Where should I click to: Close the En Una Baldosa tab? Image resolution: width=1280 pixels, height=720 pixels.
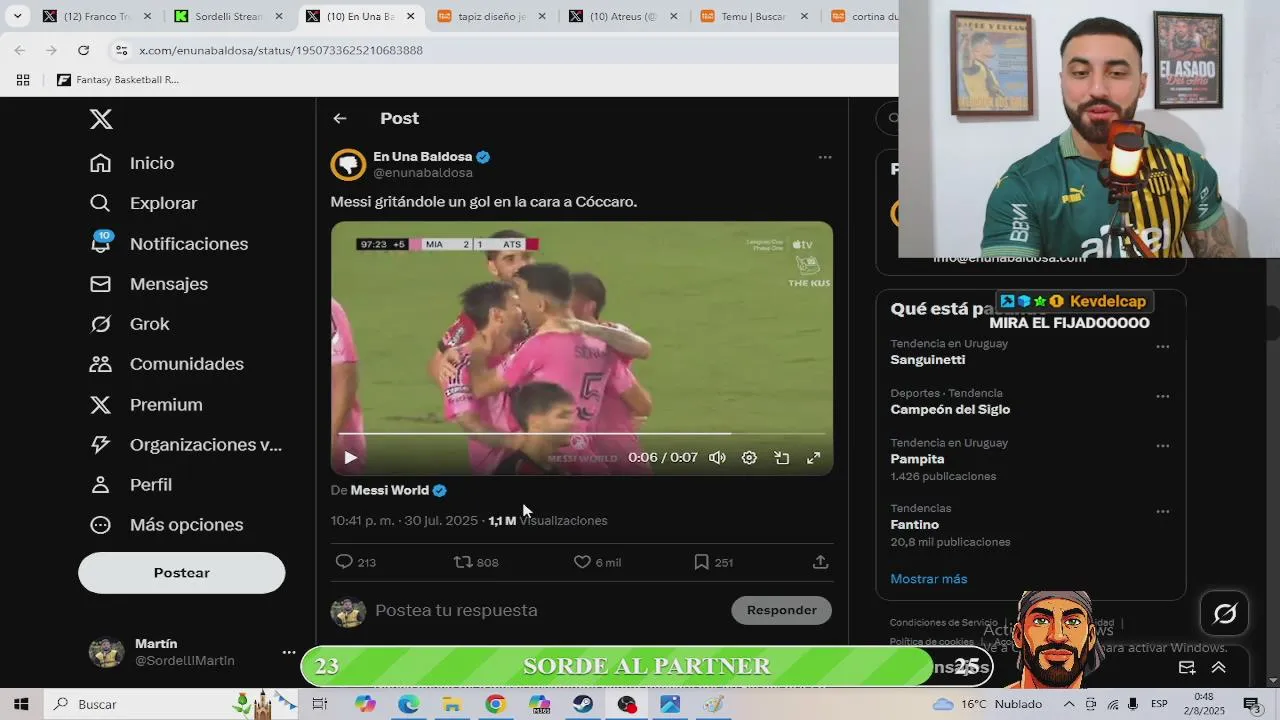[410, 16]
